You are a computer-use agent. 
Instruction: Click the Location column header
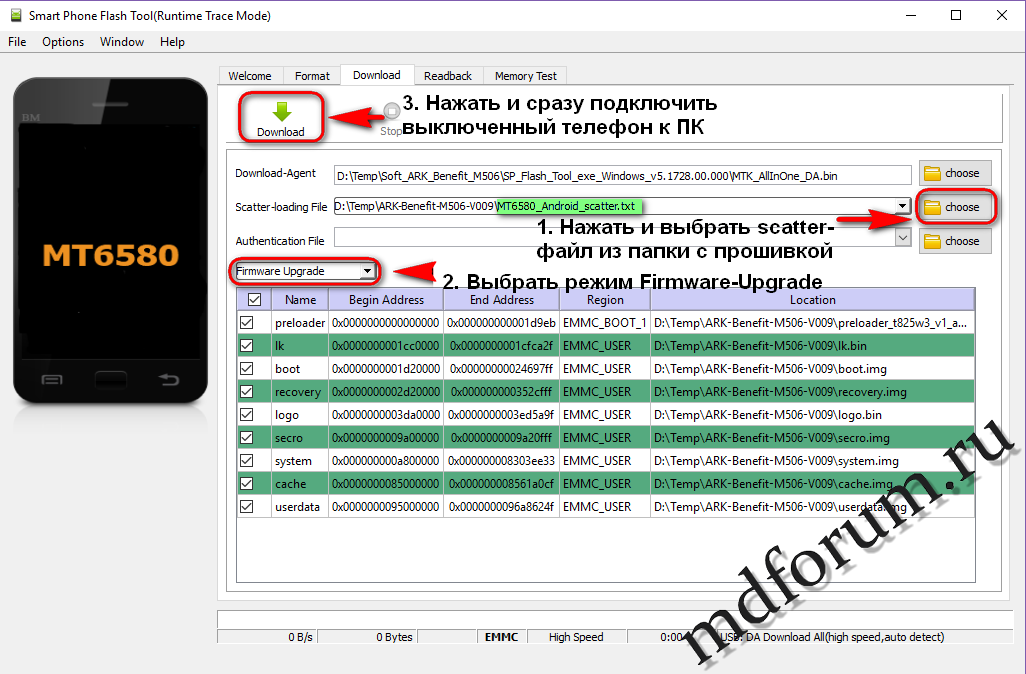point(812,299)
